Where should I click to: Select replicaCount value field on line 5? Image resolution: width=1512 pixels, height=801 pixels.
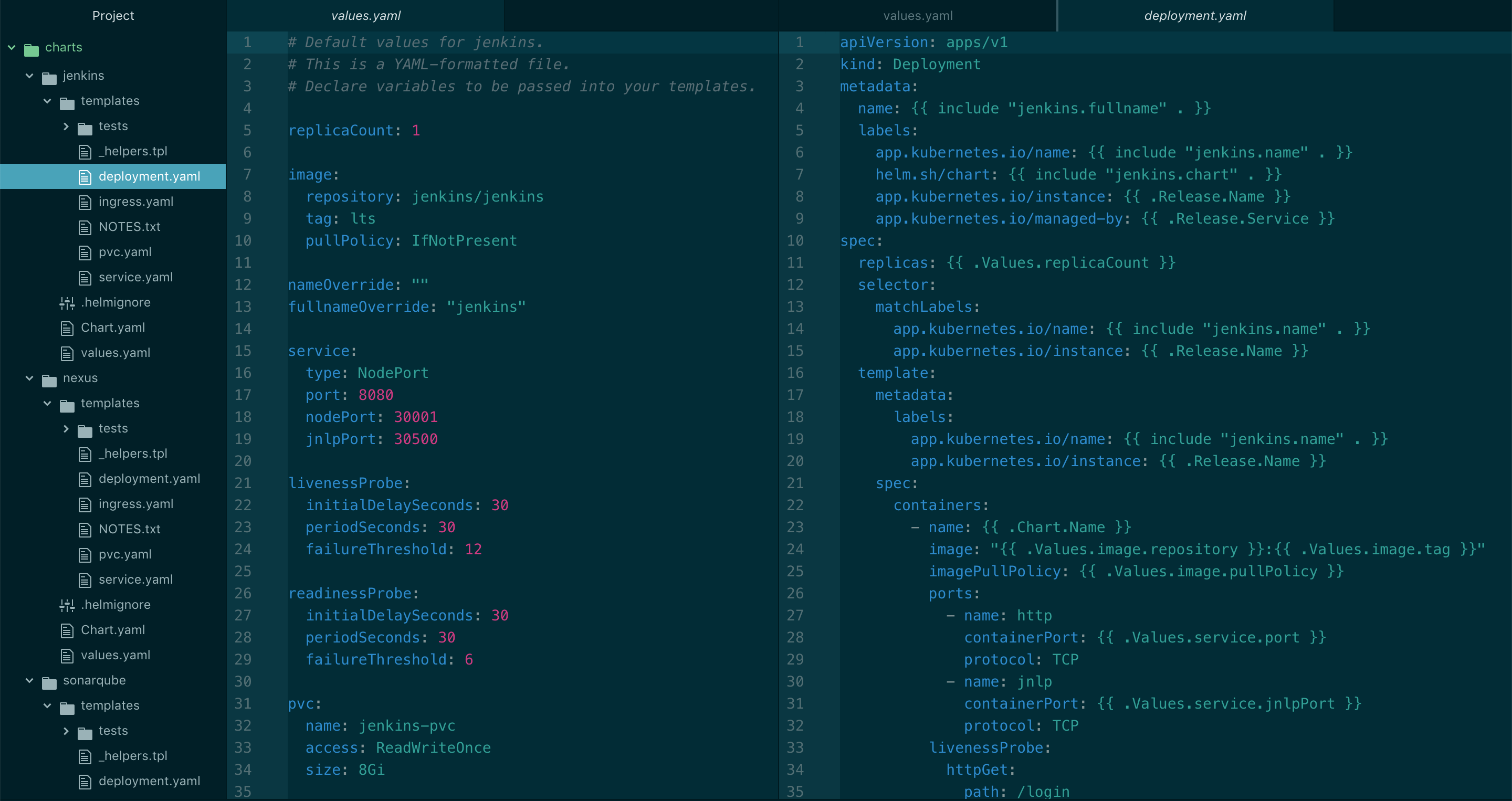point(416,130)
